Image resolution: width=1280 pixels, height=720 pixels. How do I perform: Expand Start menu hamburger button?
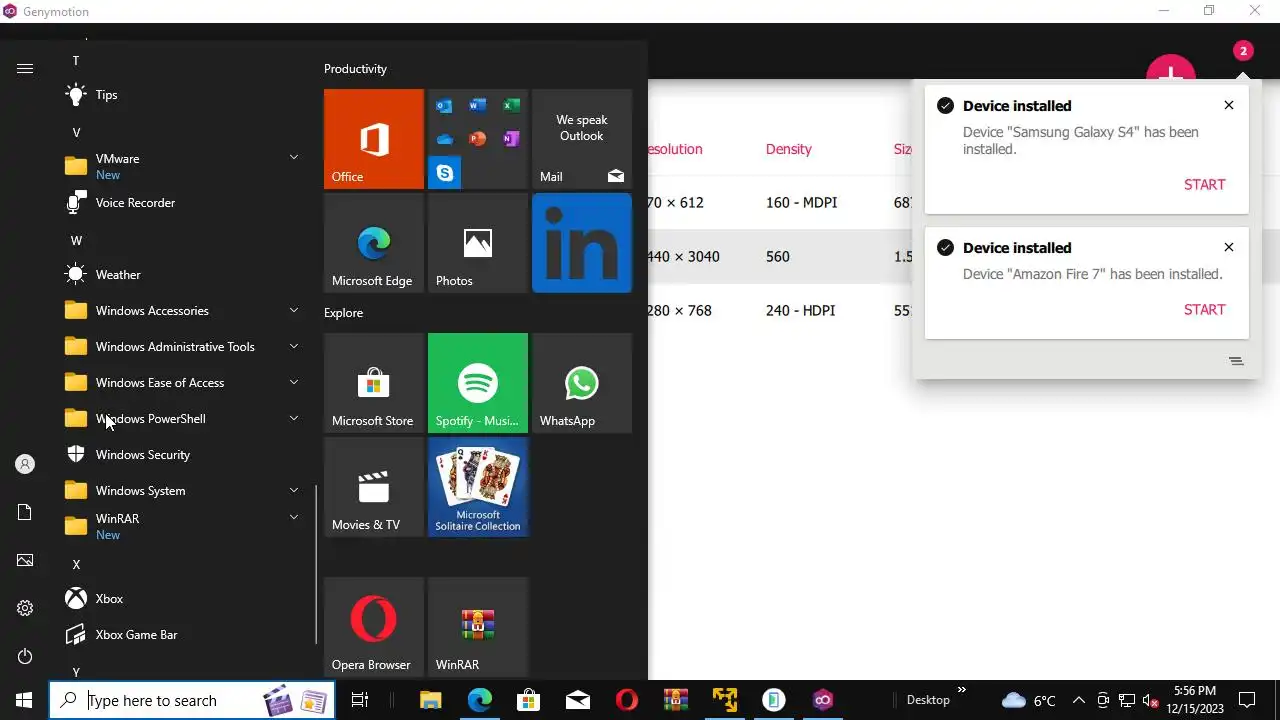tap(25, 68)
